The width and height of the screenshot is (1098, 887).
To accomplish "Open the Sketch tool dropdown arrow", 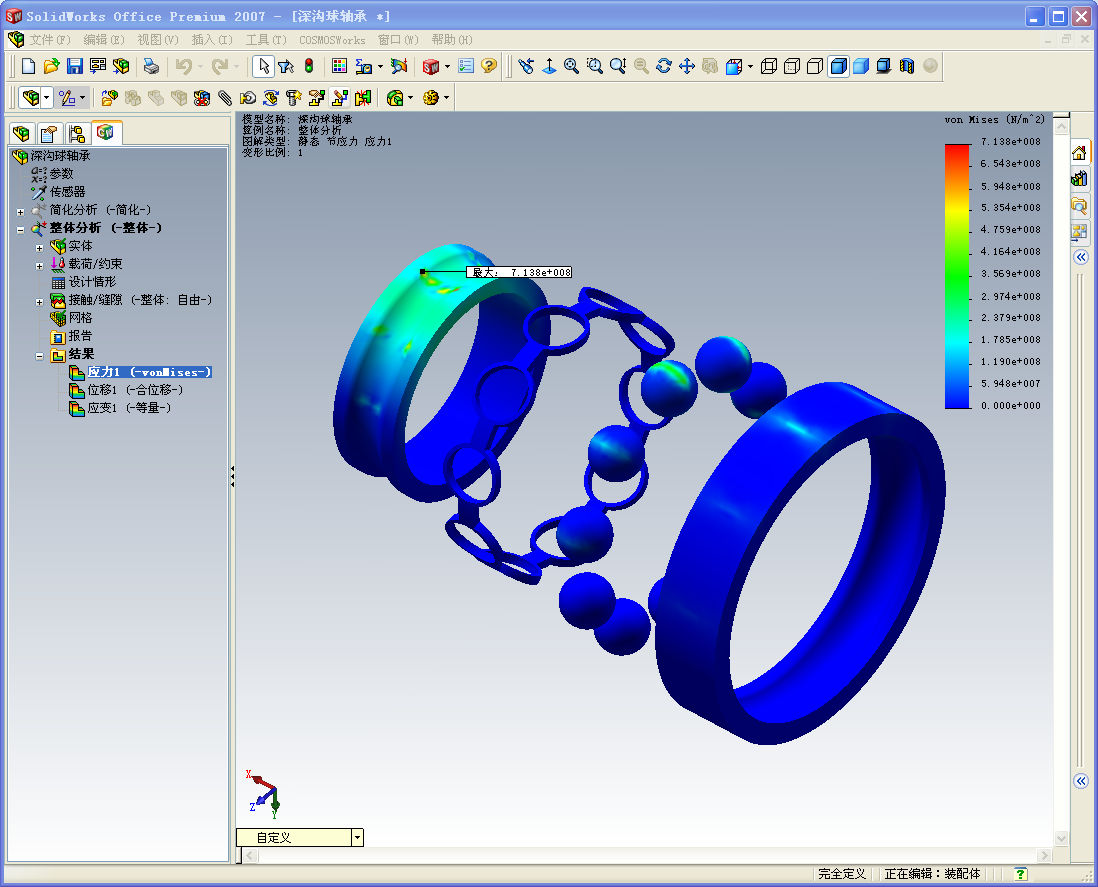I will click(x=83, y=98).
